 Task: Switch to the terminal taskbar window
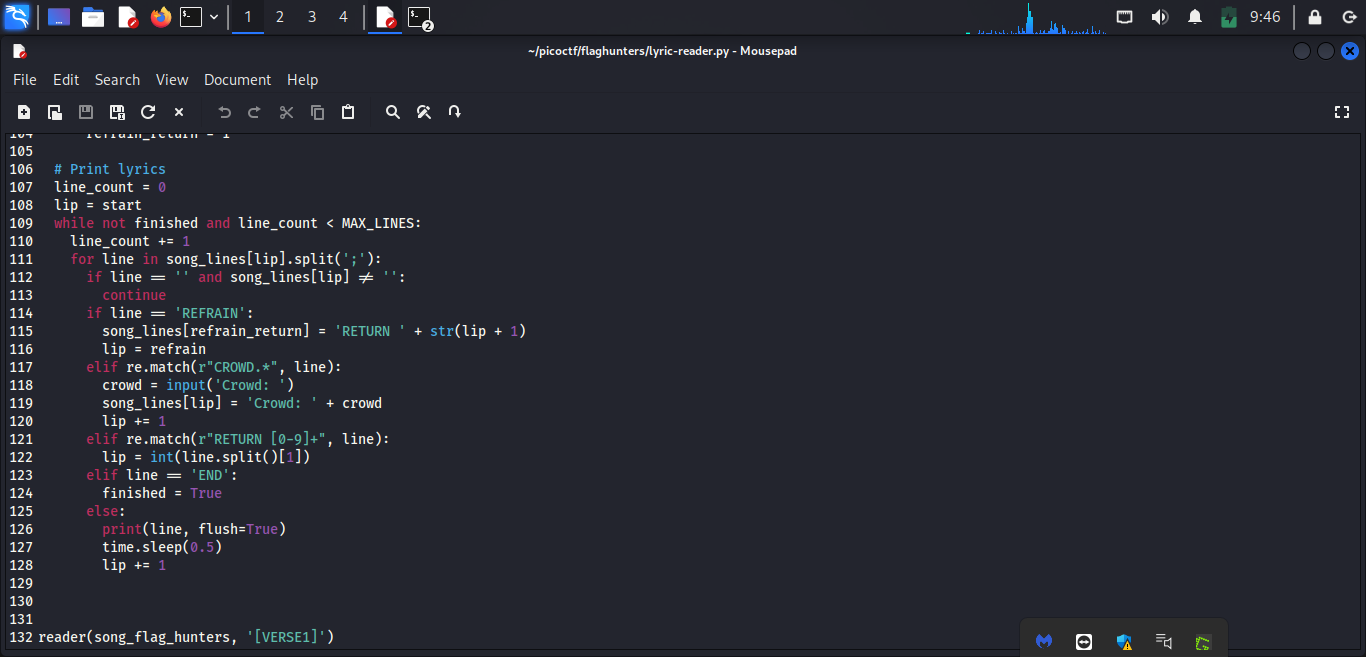tap(420, 17)
